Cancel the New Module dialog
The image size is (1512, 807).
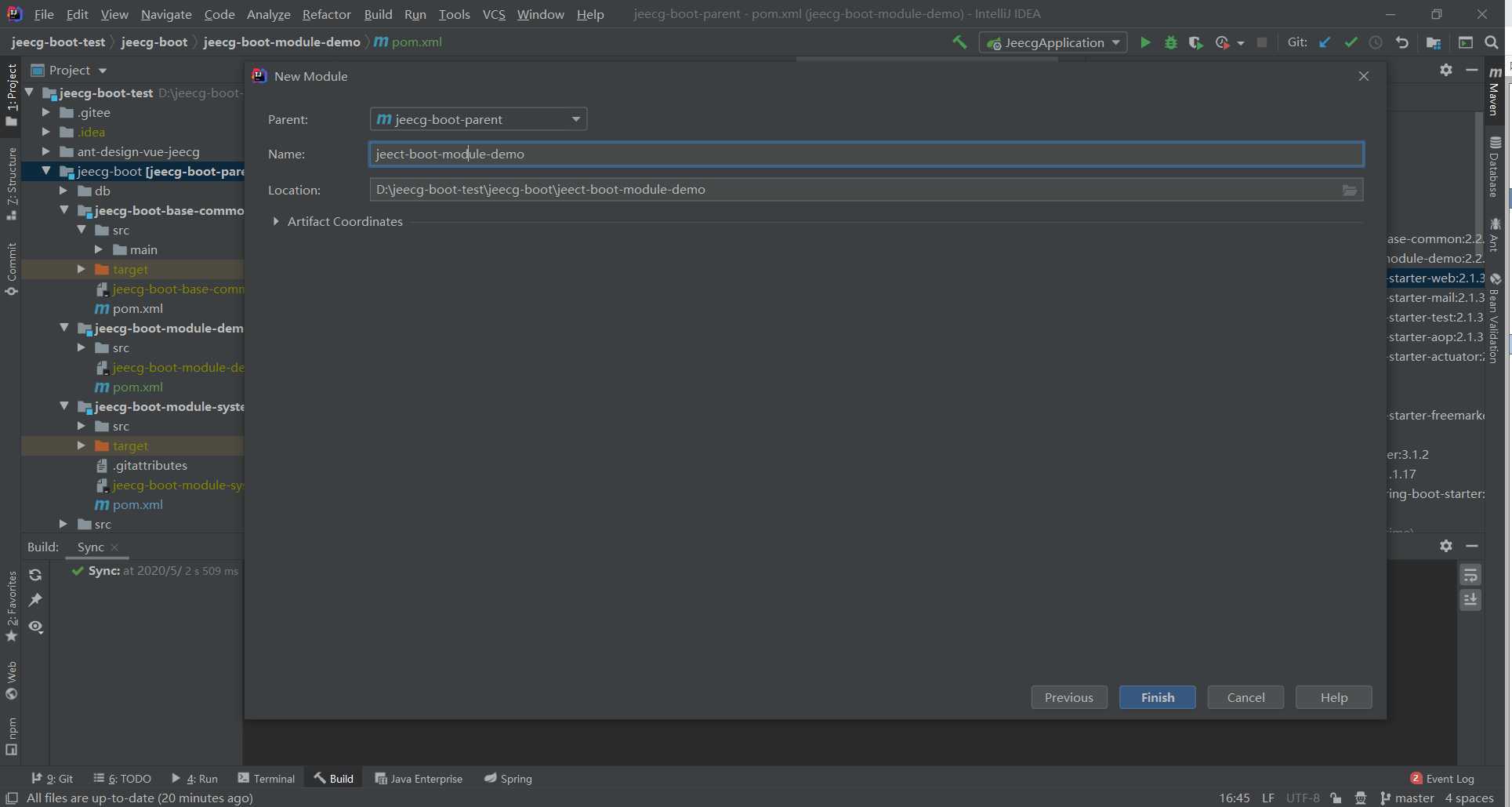[1245, 697]
